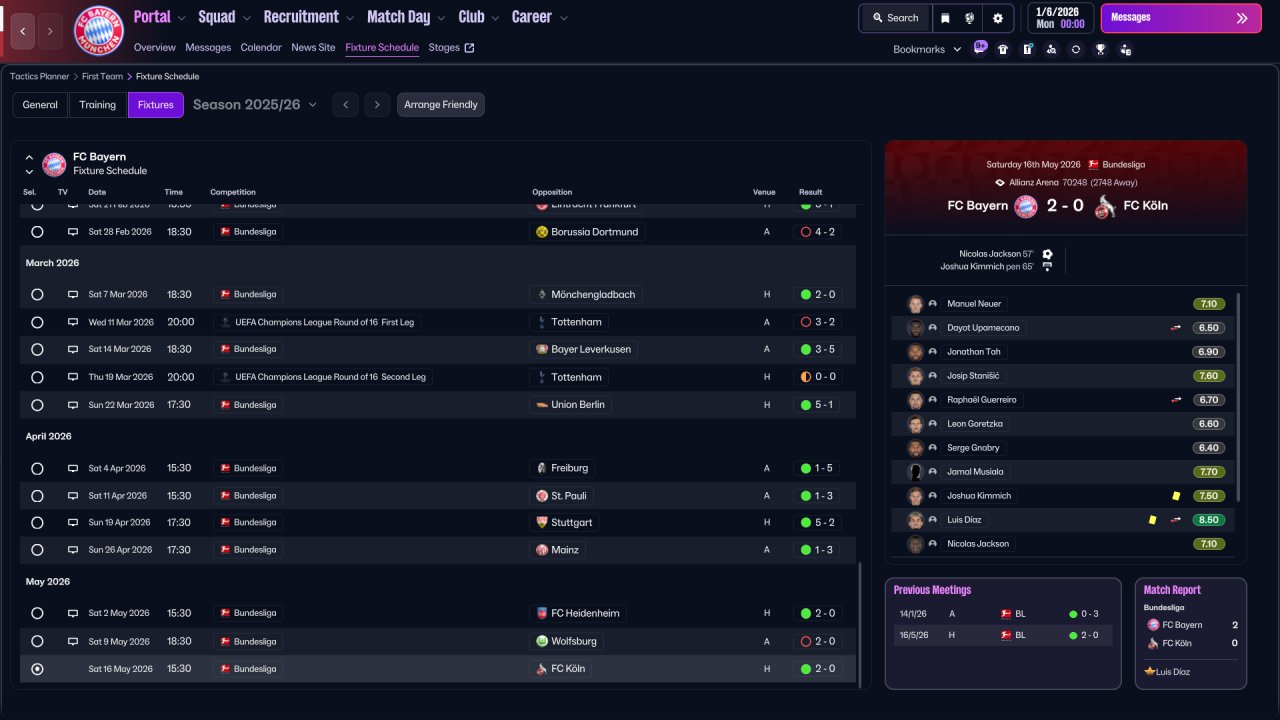This screenshot has width=1280, height=720.
Task: Click the Wolfsburg club crest
Action: point(542,641)
